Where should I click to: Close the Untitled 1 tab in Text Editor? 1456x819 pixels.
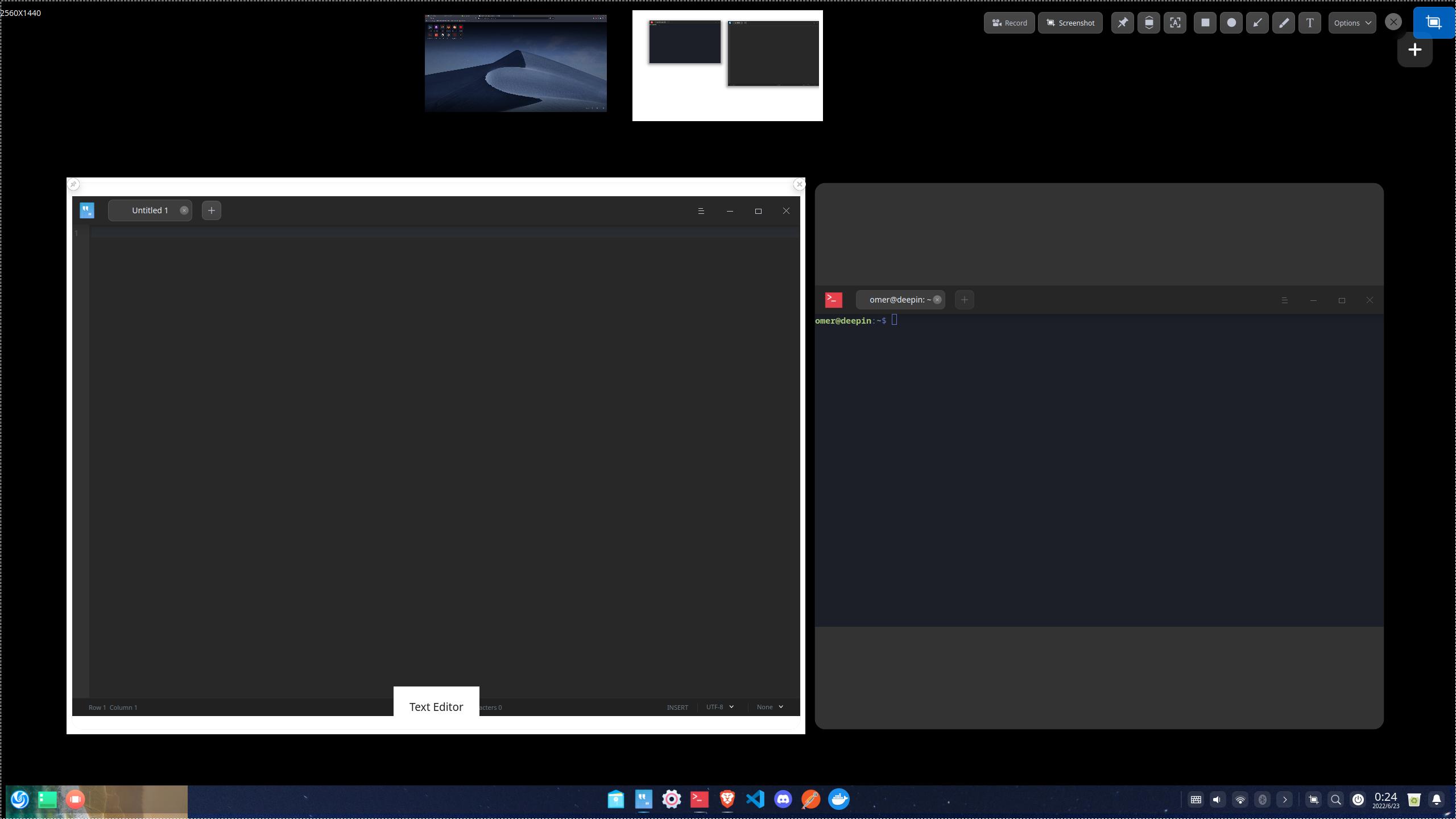[184, 210]
